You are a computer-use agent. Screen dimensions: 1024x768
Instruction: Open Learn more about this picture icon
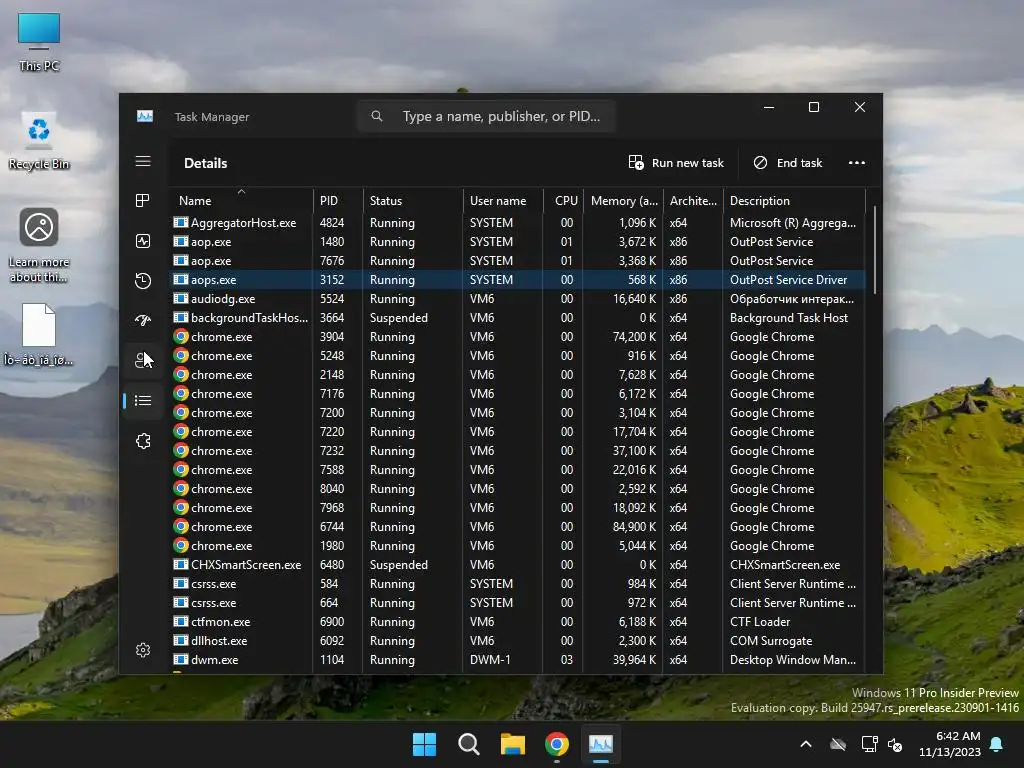(39, 245)
